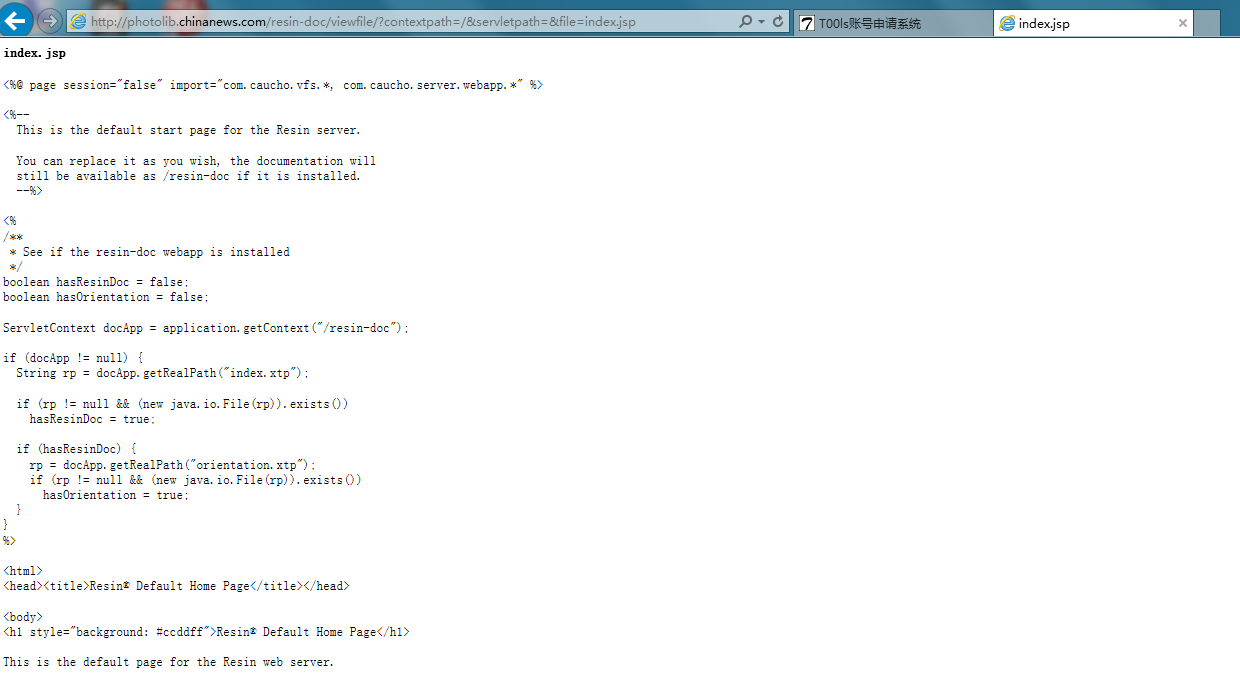Click 'rp = docApp.getRealPath("orientation.xtp")' line
This screenshot has width=1240, height=687.
pyautogui.click(x=173, y=465)
